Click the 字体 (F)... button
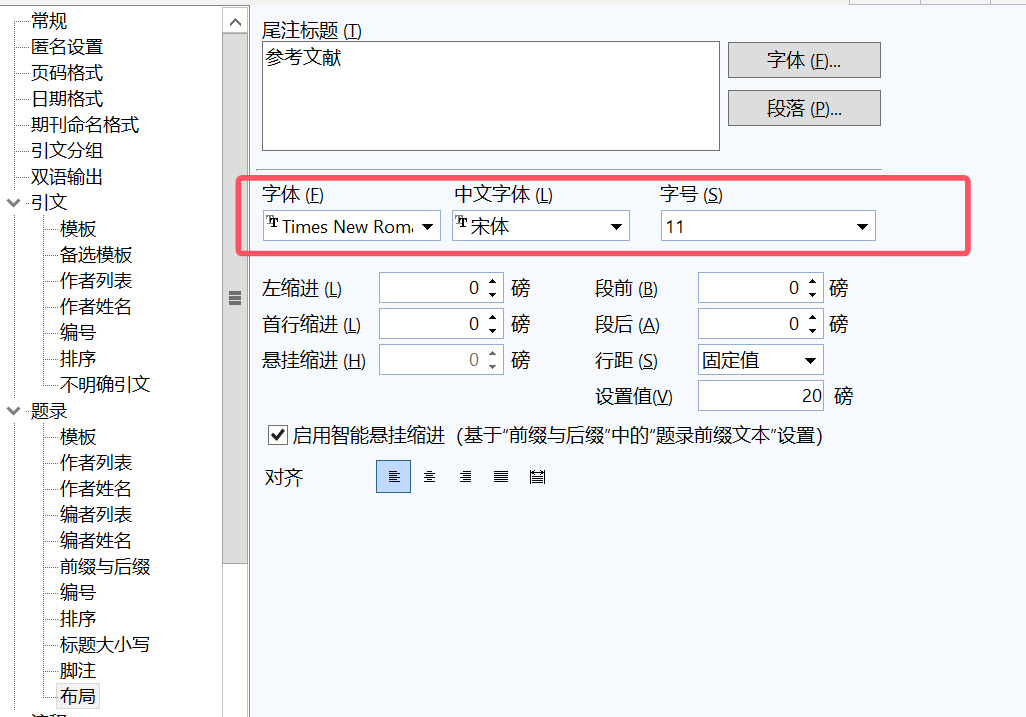Viewport: 1026px width, 717px height. click(x=804, y=60)
